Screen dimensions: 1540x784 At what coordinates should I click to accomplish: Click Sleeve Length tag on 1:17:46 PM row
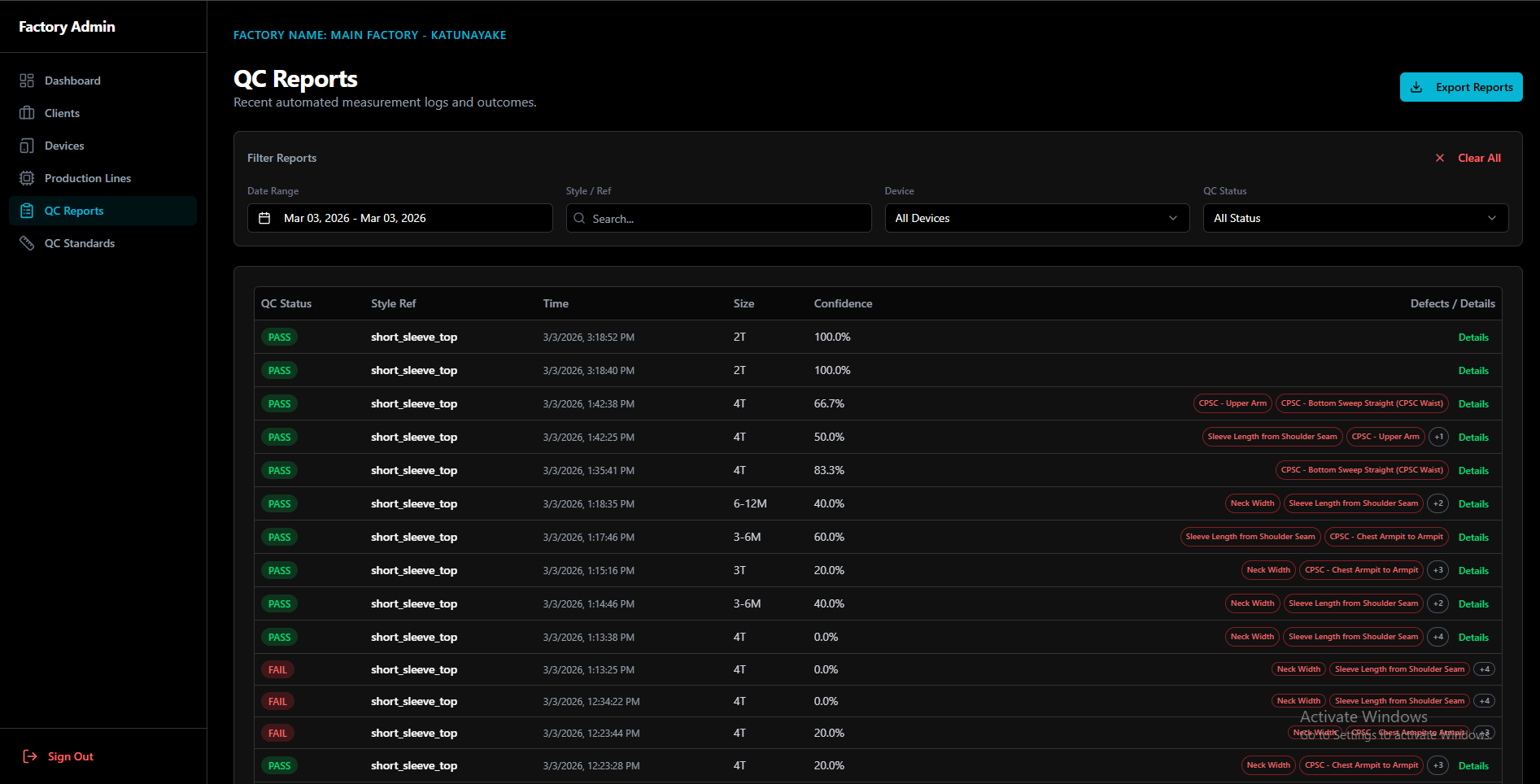click(1250, 537)
